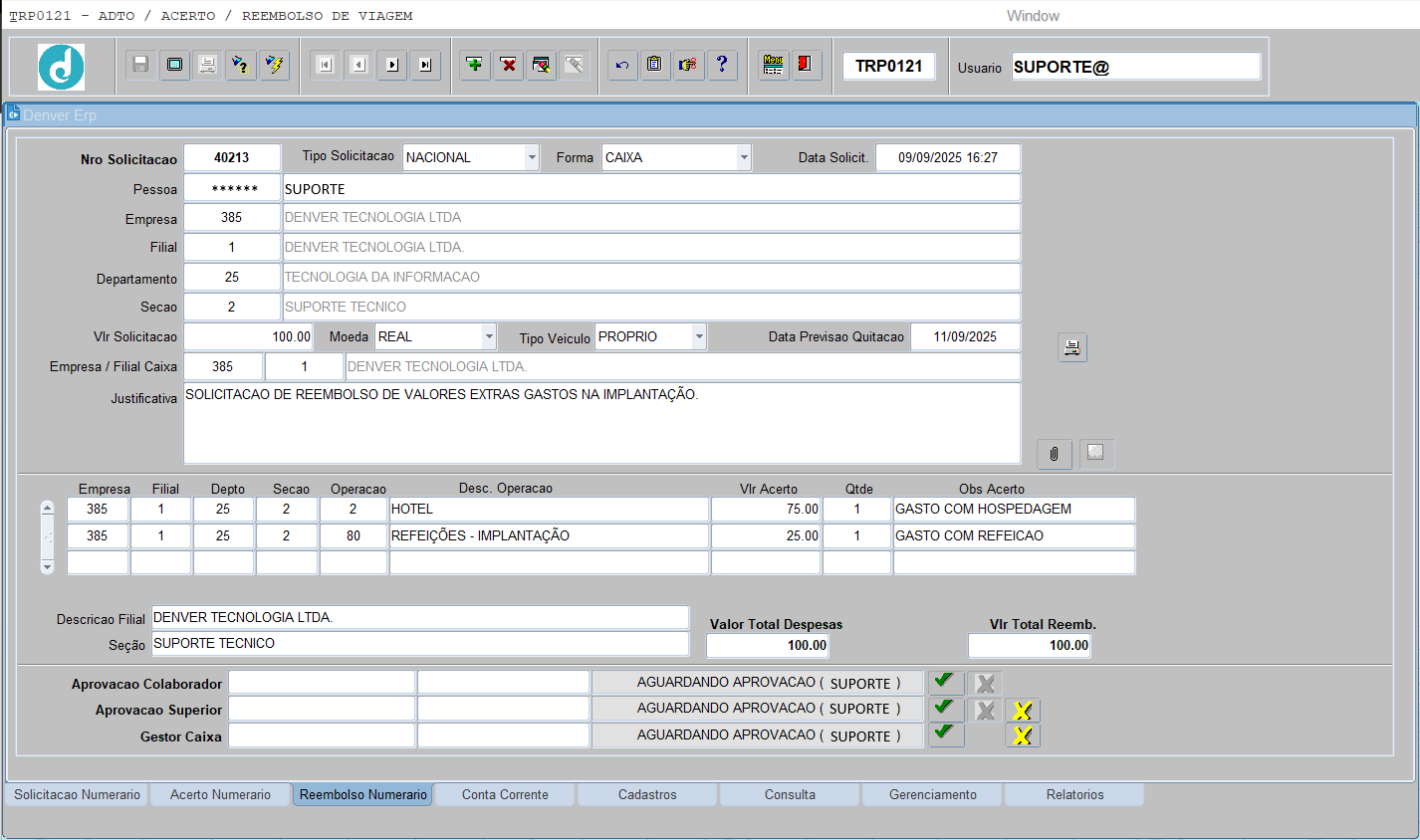
Task: Expand the Forma dropdown showing CAIXA
Action: tap(743, 157)
